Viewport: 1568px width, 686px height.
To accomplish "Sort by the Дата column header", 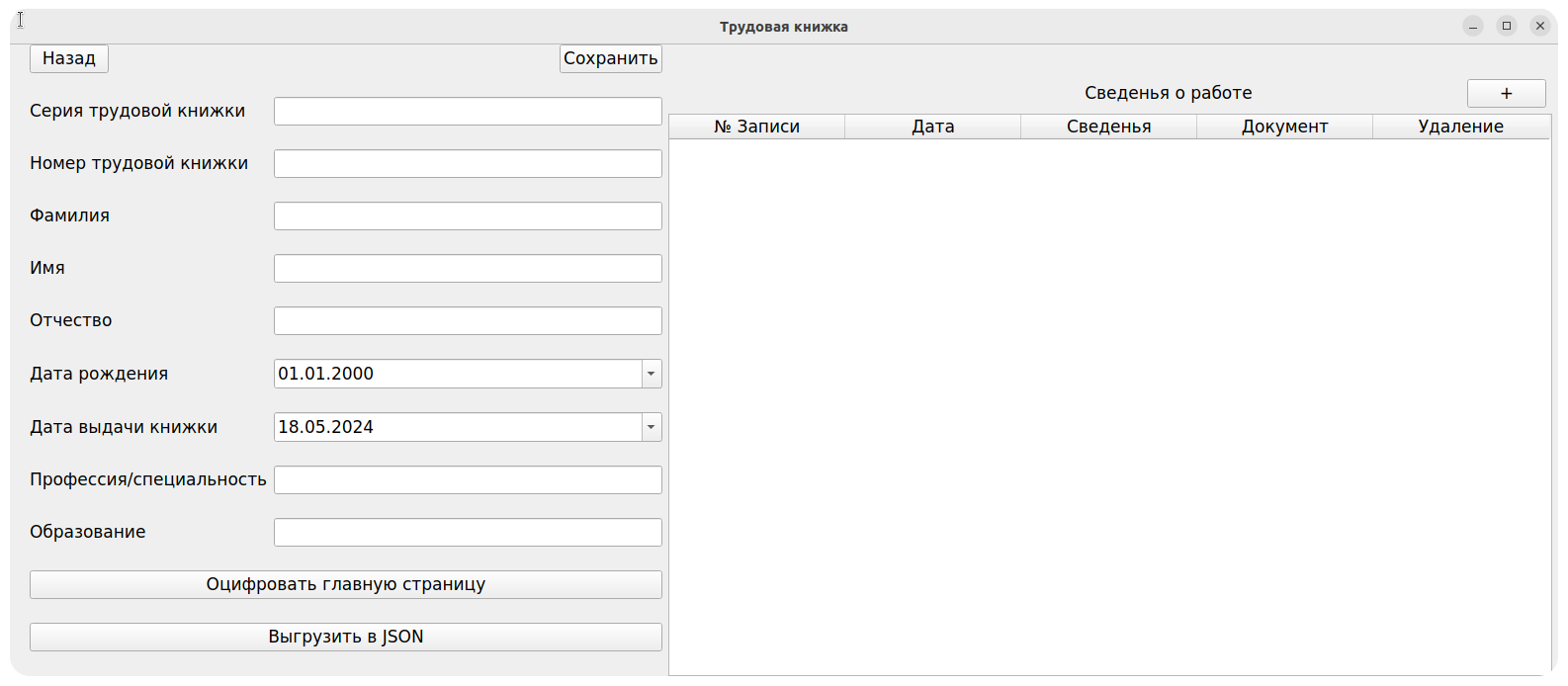I will coord(932,127).
